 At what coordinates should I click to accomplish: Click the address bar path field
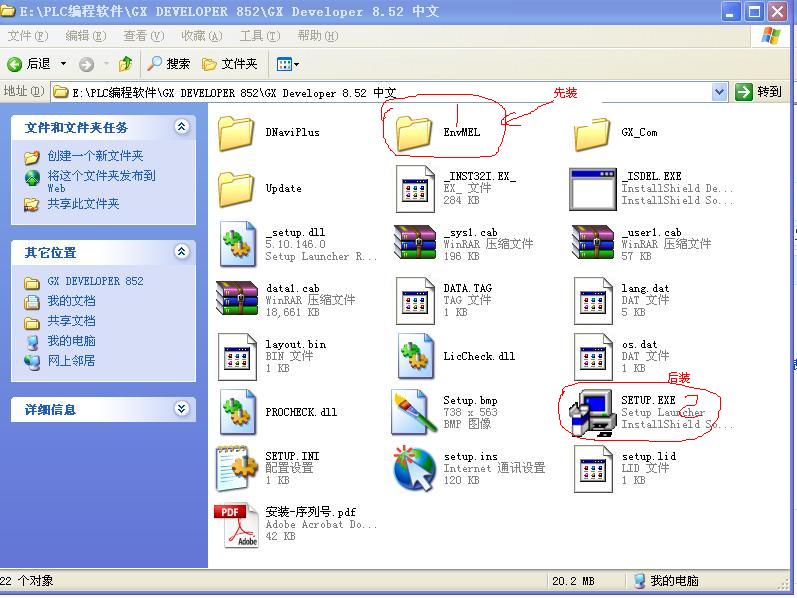pyautogui.click(x=380, y=92)
